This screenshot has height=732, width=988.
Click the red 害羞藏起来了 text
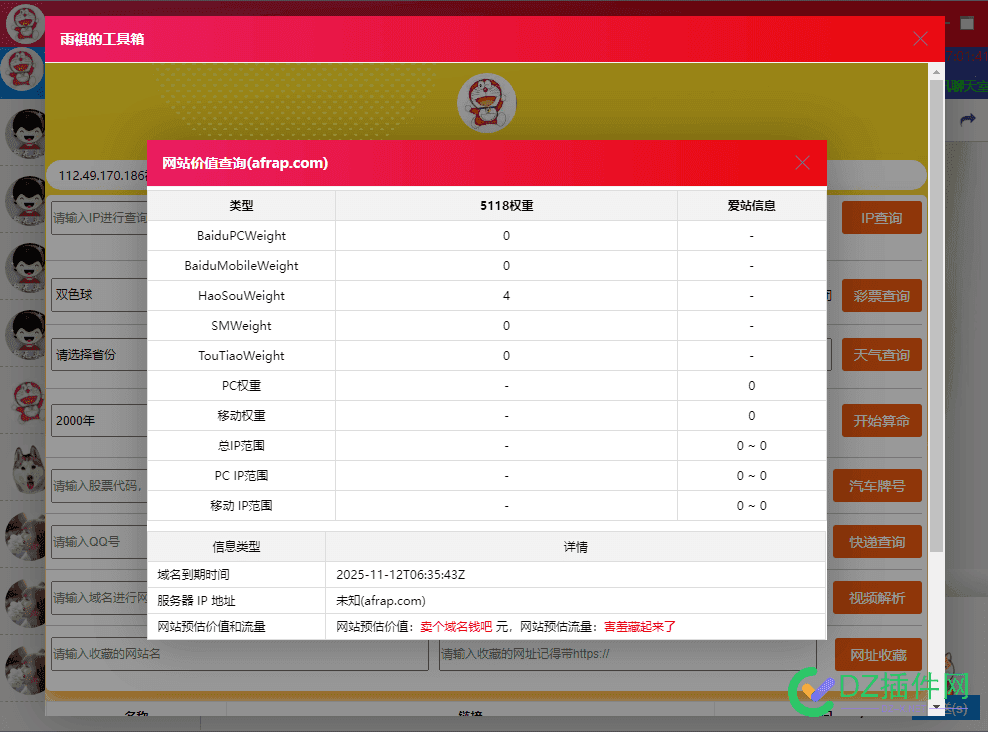pyautogui.click(x=640, y=627)
